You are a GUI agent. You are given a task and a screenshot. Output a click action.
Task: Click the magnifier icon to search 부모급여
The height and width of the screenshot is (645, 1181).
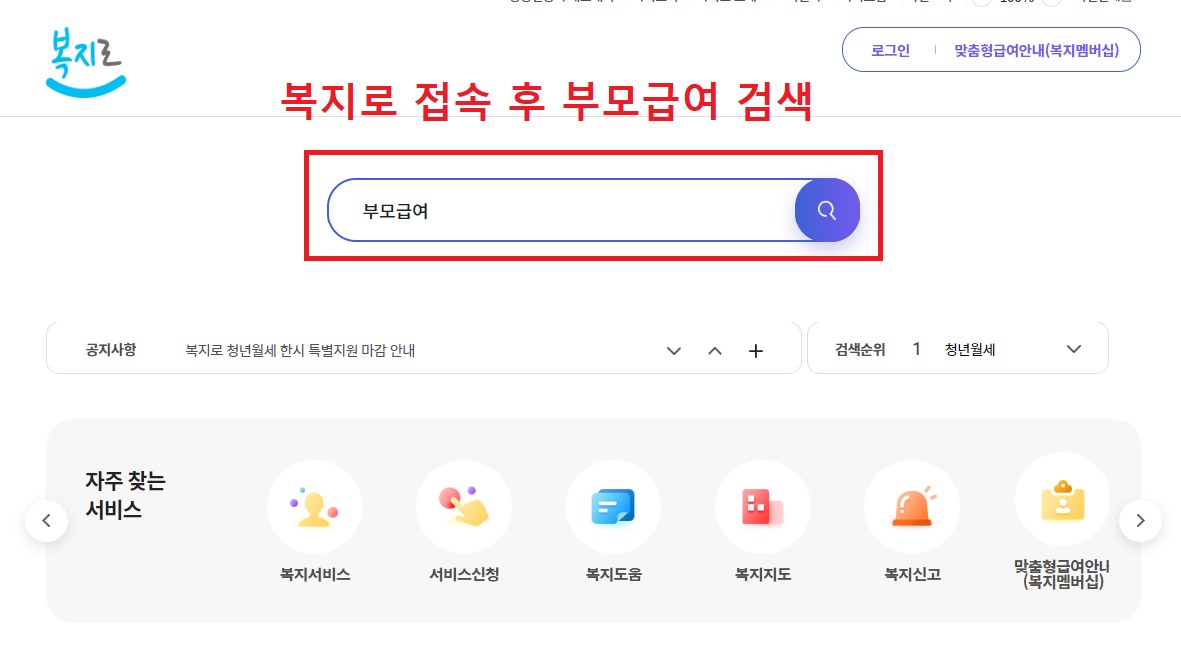tap(826, 210)
